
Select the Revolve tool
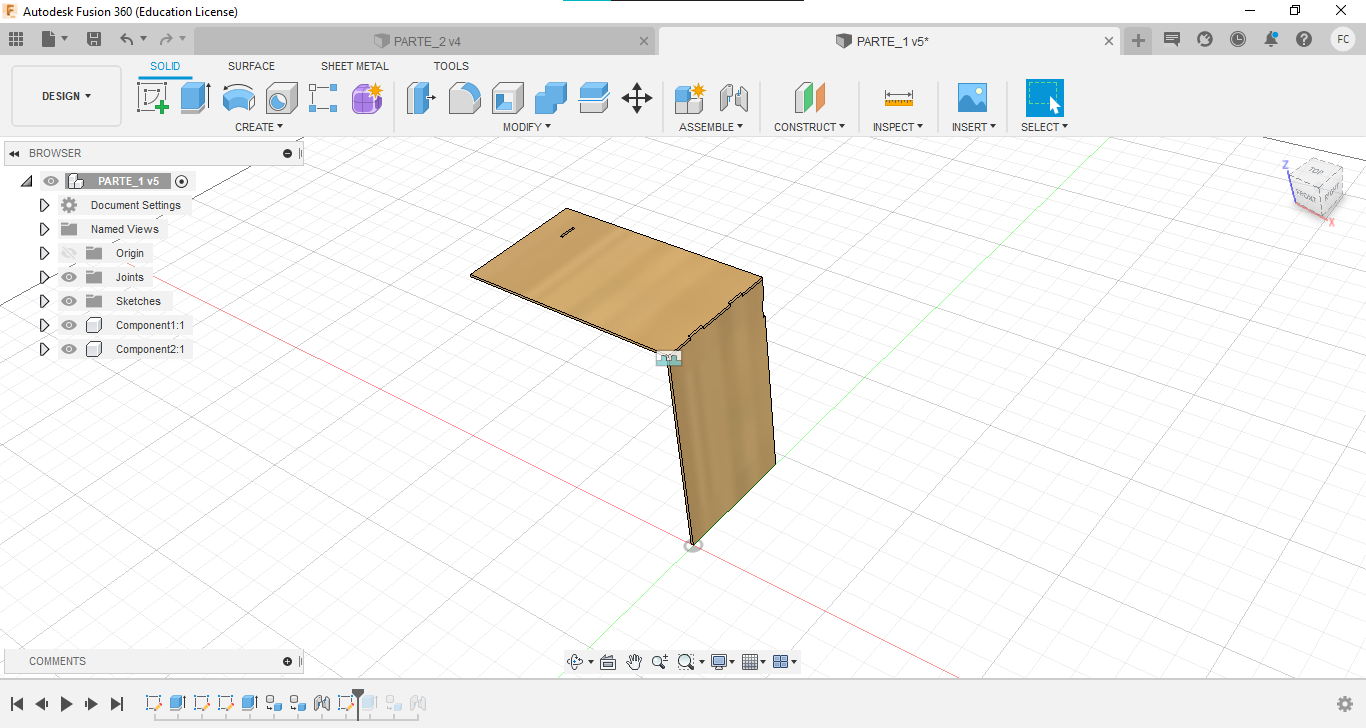coord(239,98)
